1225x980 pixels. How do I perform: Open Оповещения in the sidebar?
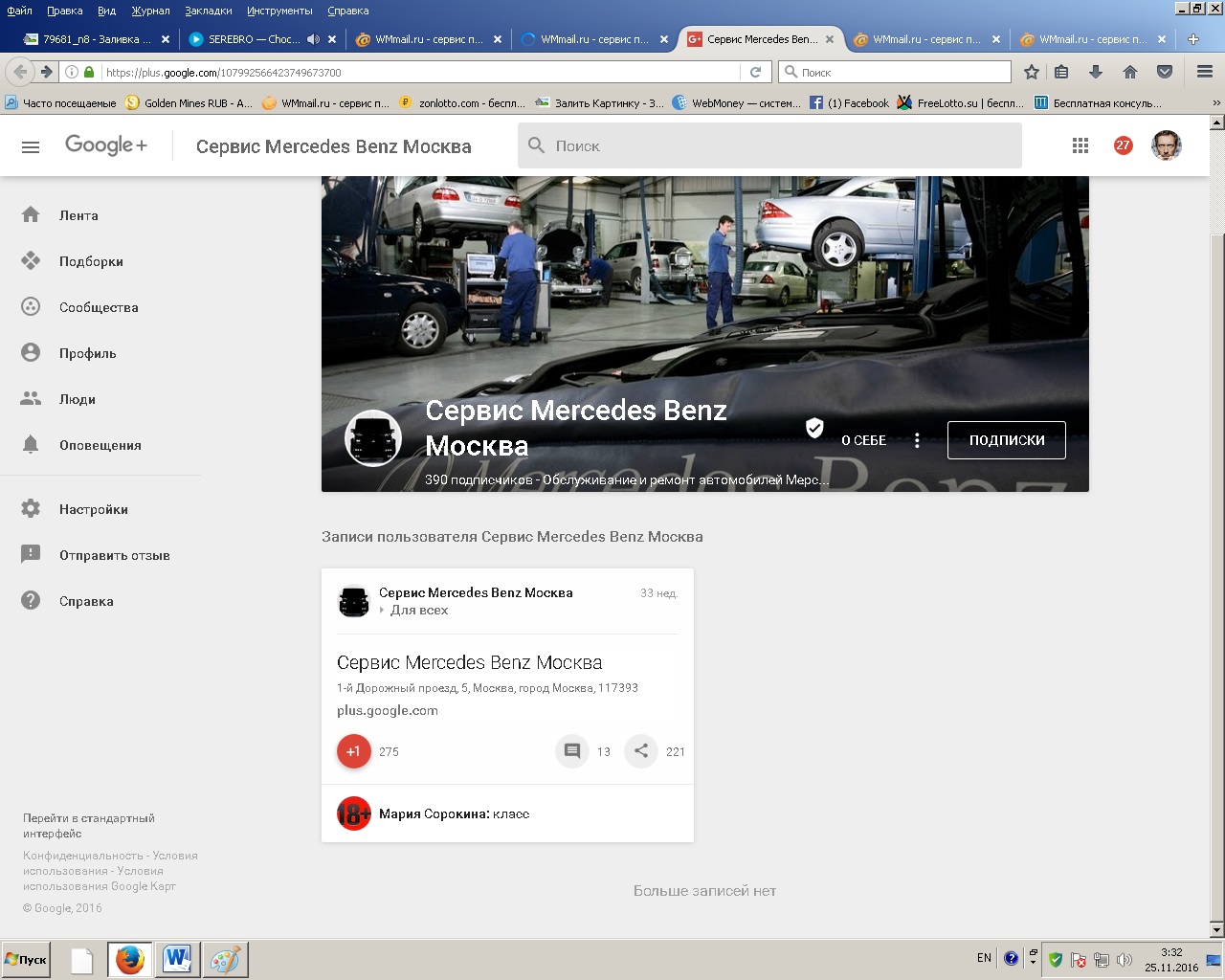tap(100, 445)
